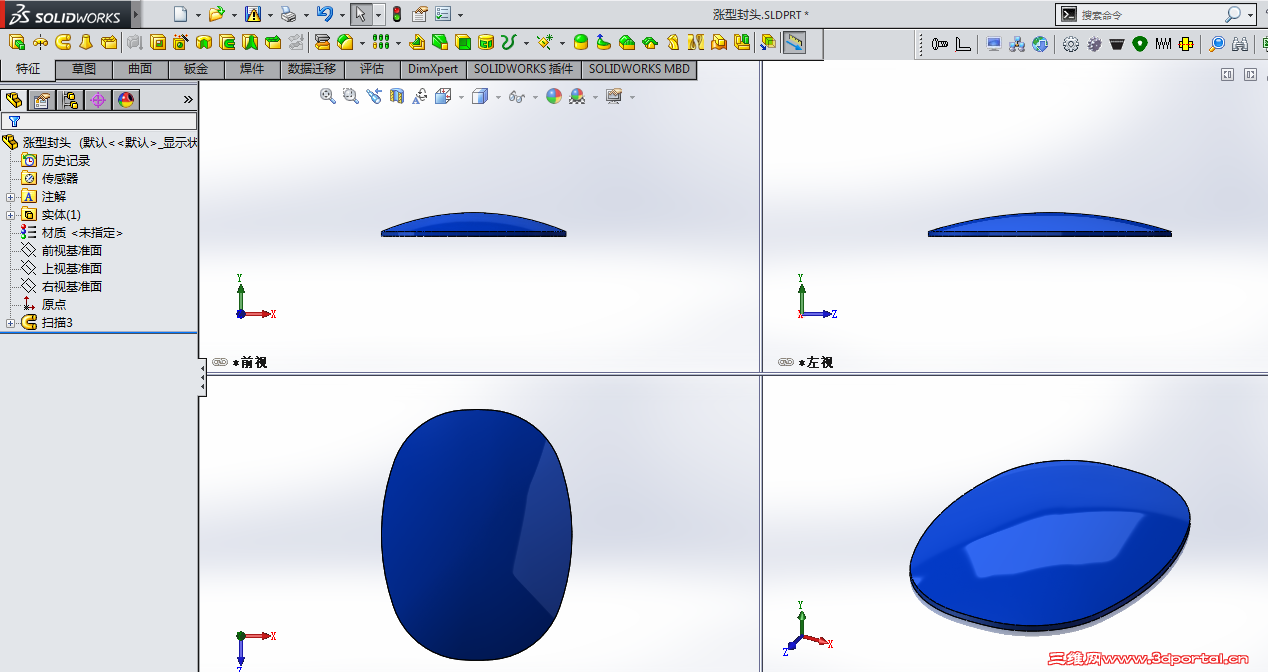Viewport: 1268px width, 672px height.
Task: Expand the 扫描3 feature in the tree
Action: pyautogui.click(x=9, y=322)
